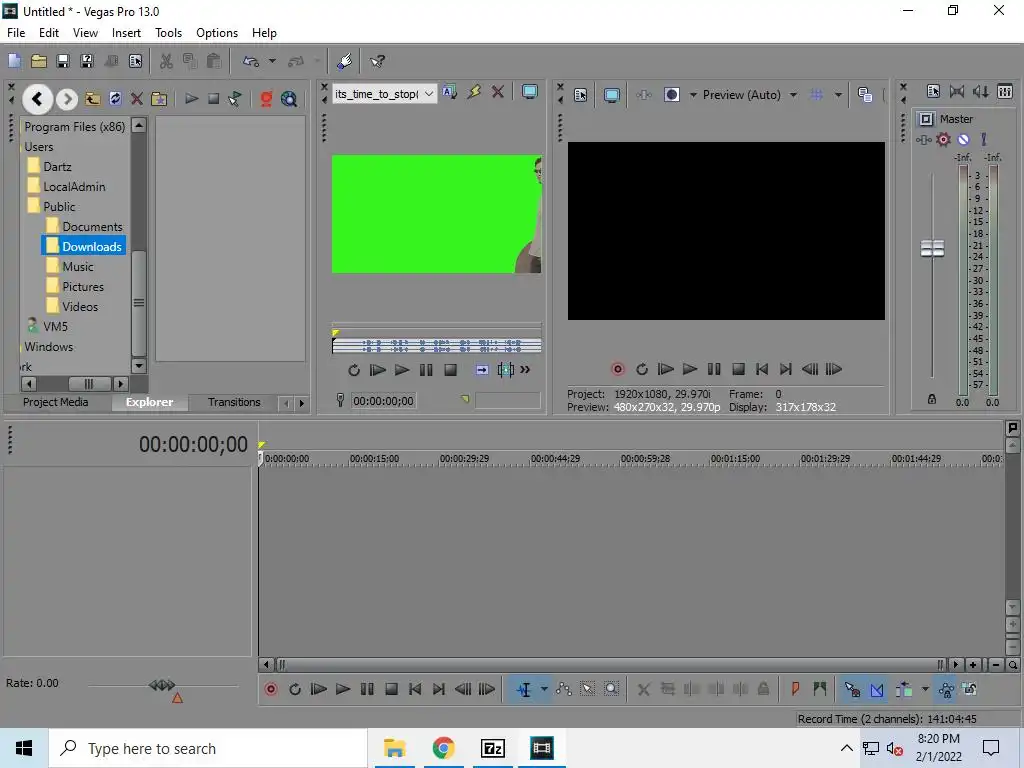
Task: Click the Get Media from Web icon
Action: (x=266, y=99)
